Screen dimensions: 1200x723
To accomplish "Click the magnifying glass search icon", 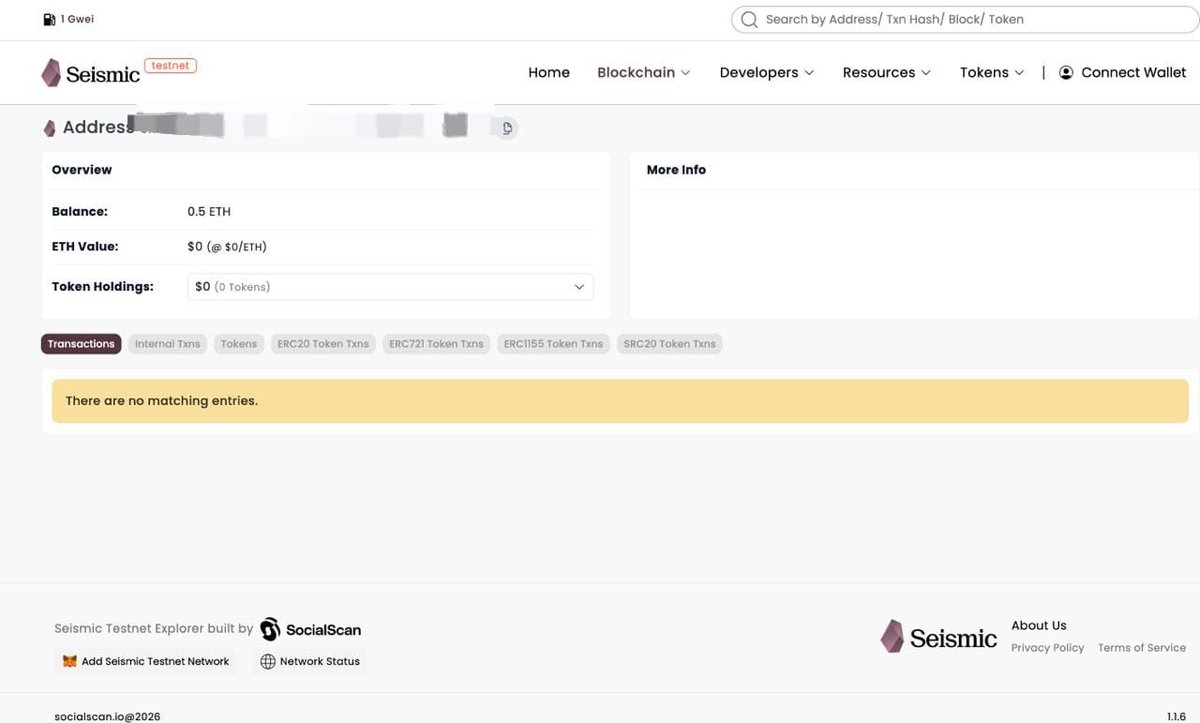I will click(x=748, y=19).
